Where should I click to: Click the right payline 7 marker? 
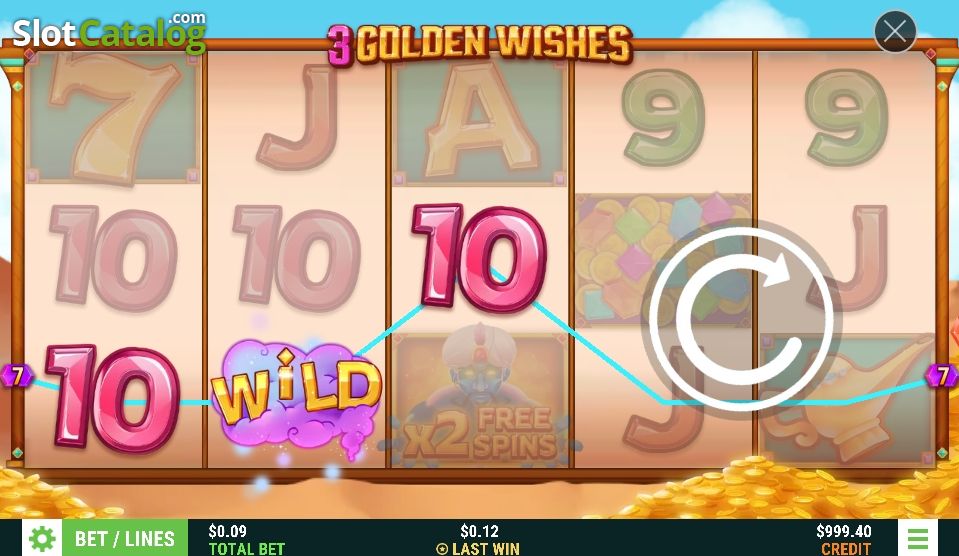click(x=942, y=375)
